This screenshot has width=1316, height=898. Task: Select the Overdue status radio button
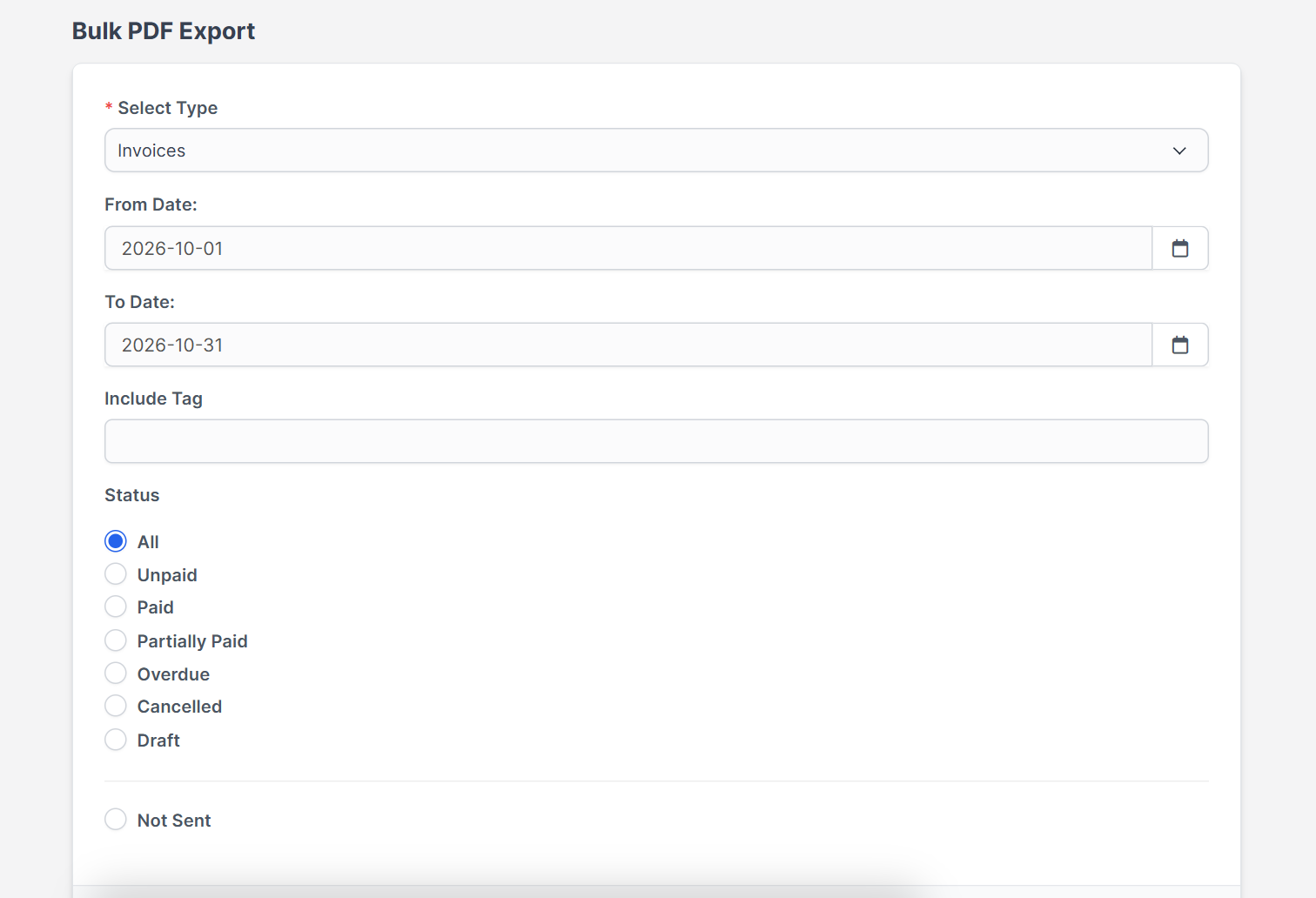tap(116, 673)
